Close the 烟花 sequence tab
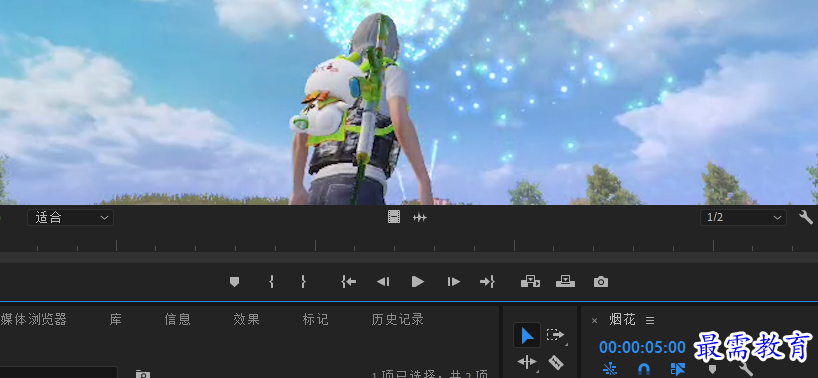Image resolution: width=818 pixels, height=378 pixels. [594, 321]
